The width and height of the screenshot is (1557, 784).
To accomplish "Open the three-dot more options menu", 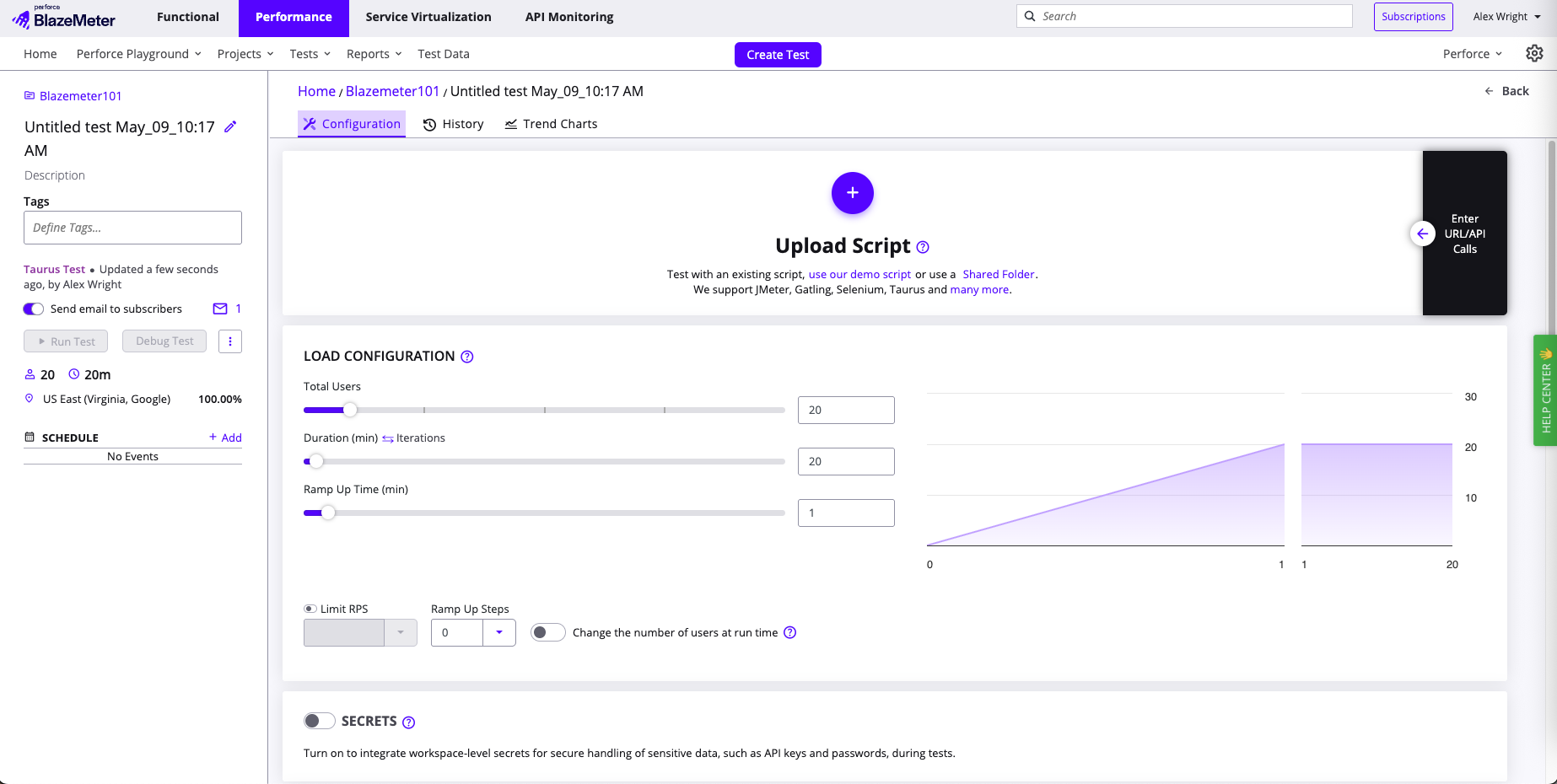I will [230, 341].
